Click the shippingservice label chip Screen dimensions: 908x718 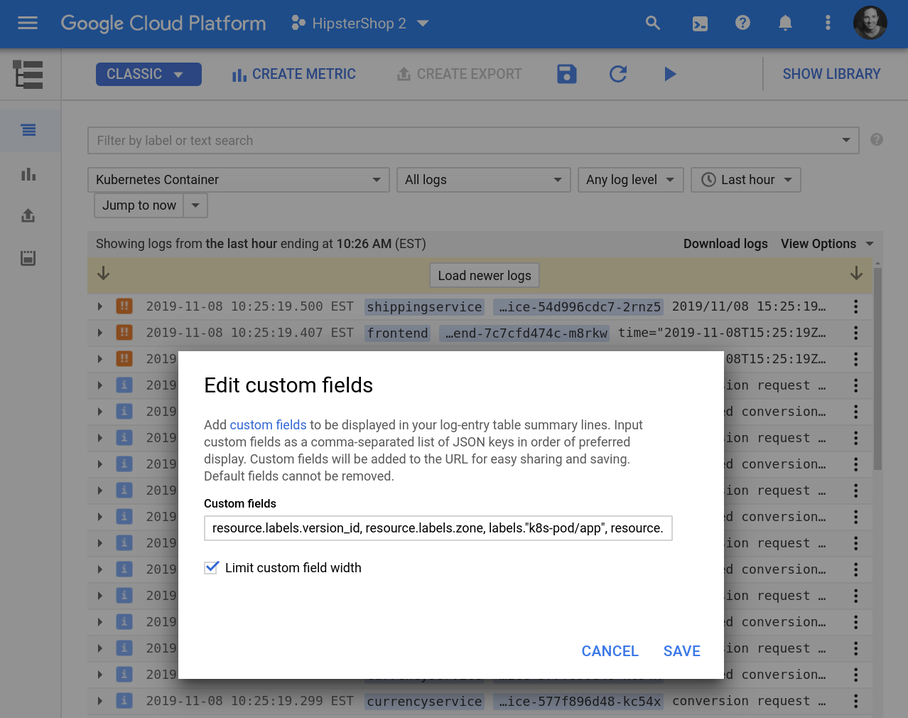(424, 307)
